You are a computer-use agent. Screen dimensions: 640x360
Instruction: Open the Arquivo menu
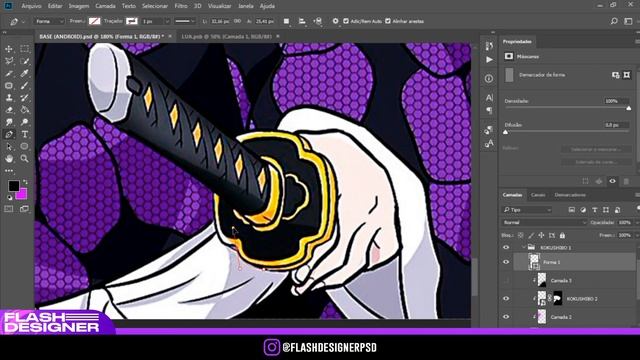tap(31, 6)
